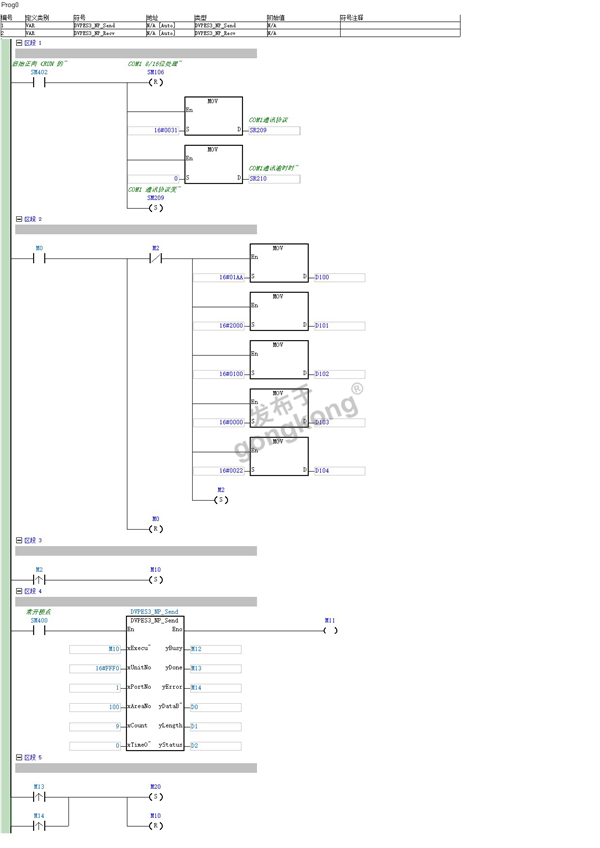
Task: Collapse section 区段 5
Action: 19,757
